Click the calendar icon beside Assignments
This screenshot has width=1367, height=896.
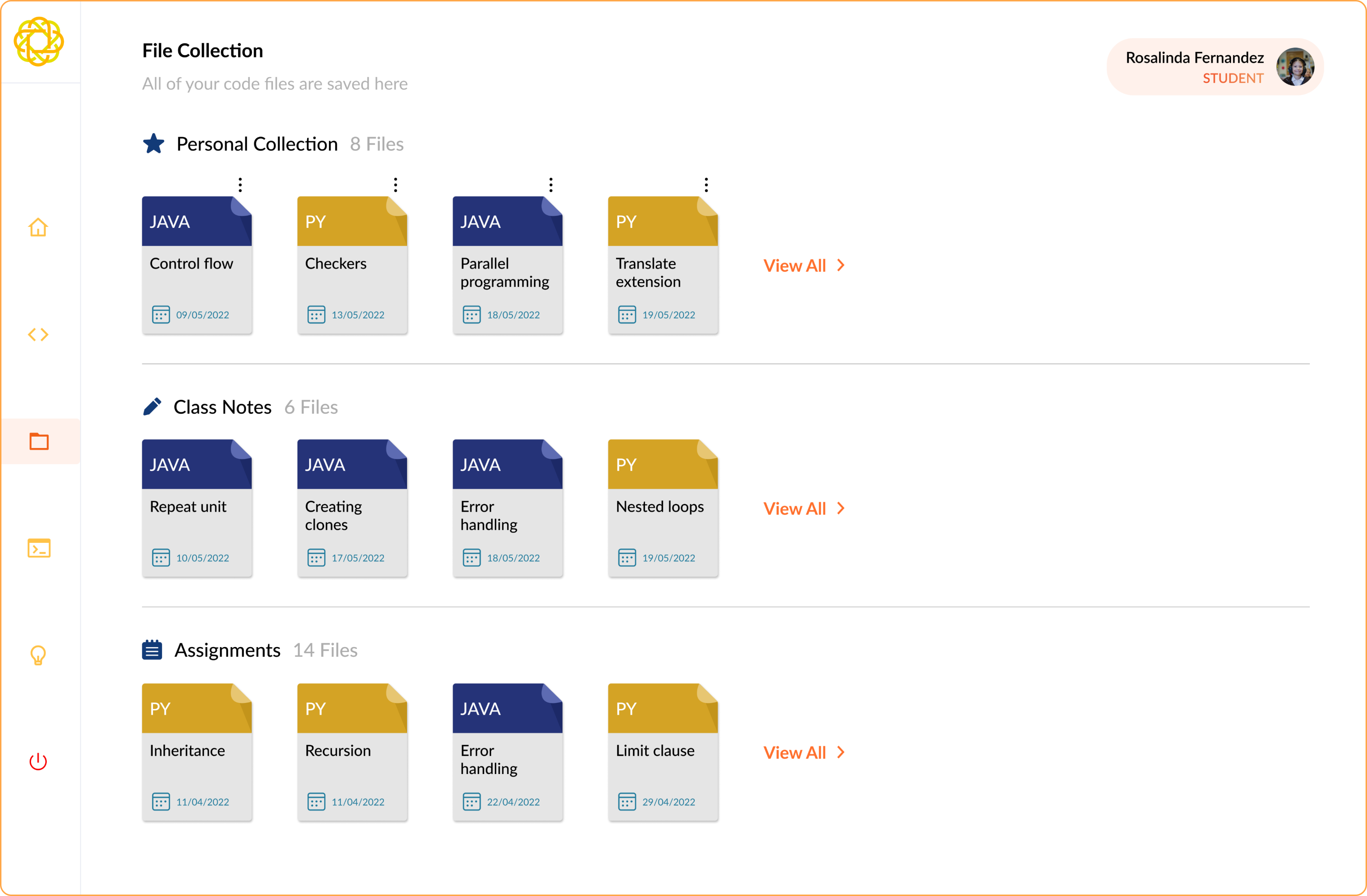click(152, 650)
